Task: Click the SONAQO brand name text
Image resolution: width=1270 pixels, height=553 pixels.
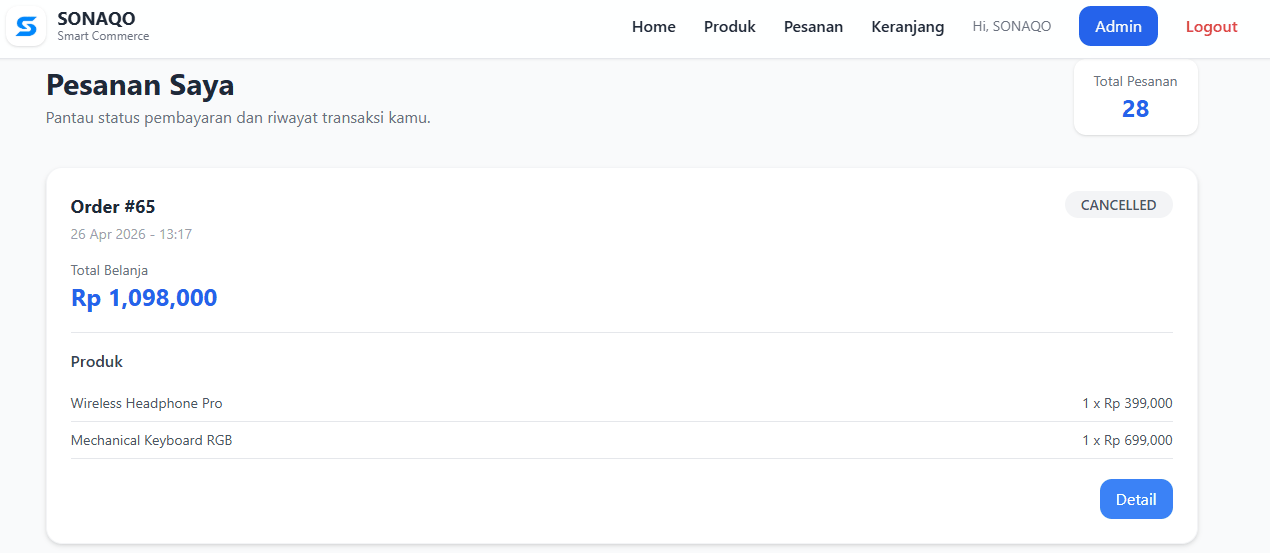Action: click(x=97, y=18)
